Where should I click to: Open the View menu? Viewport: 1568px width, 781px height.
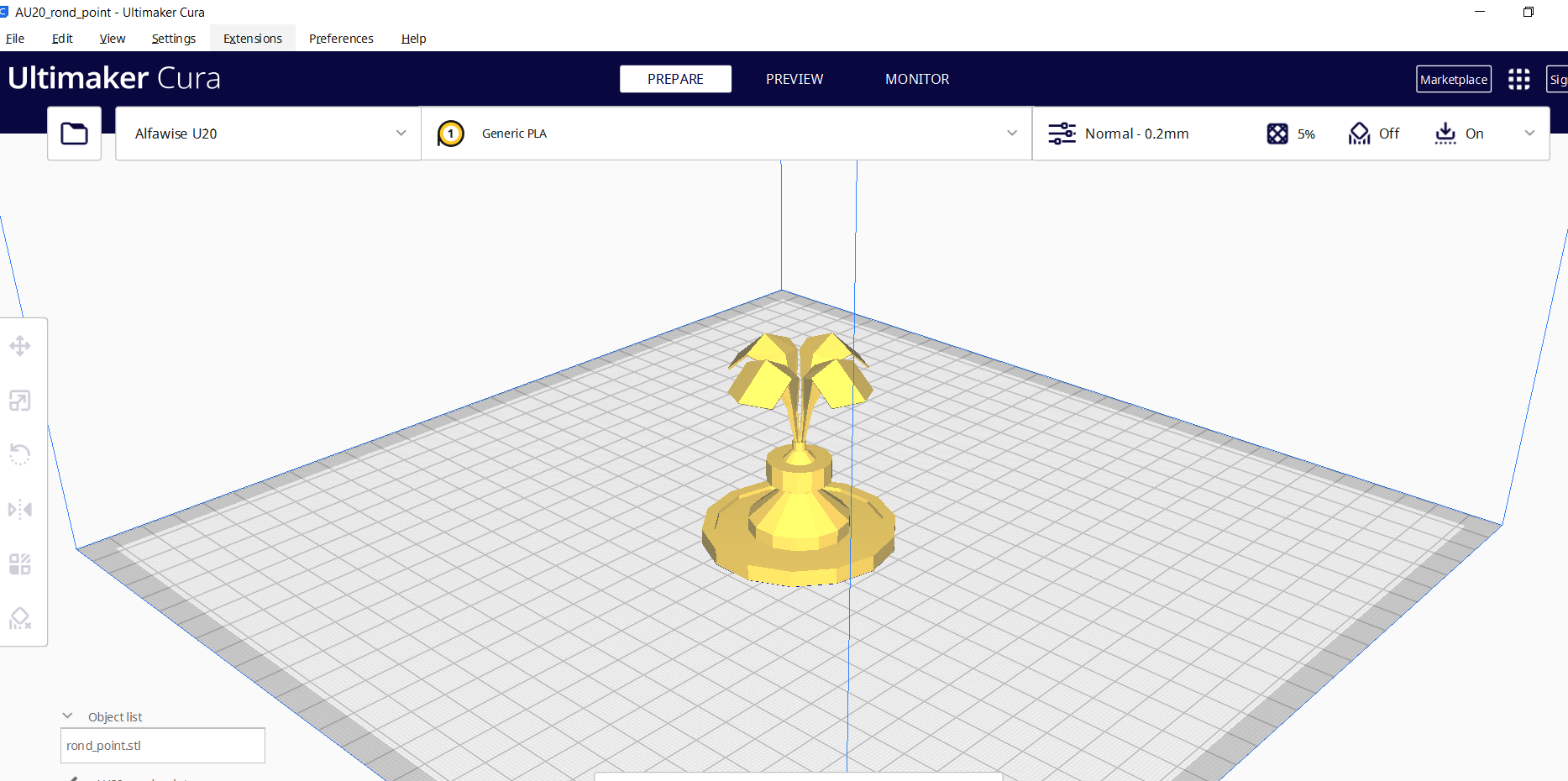click(x=113, y=39)
